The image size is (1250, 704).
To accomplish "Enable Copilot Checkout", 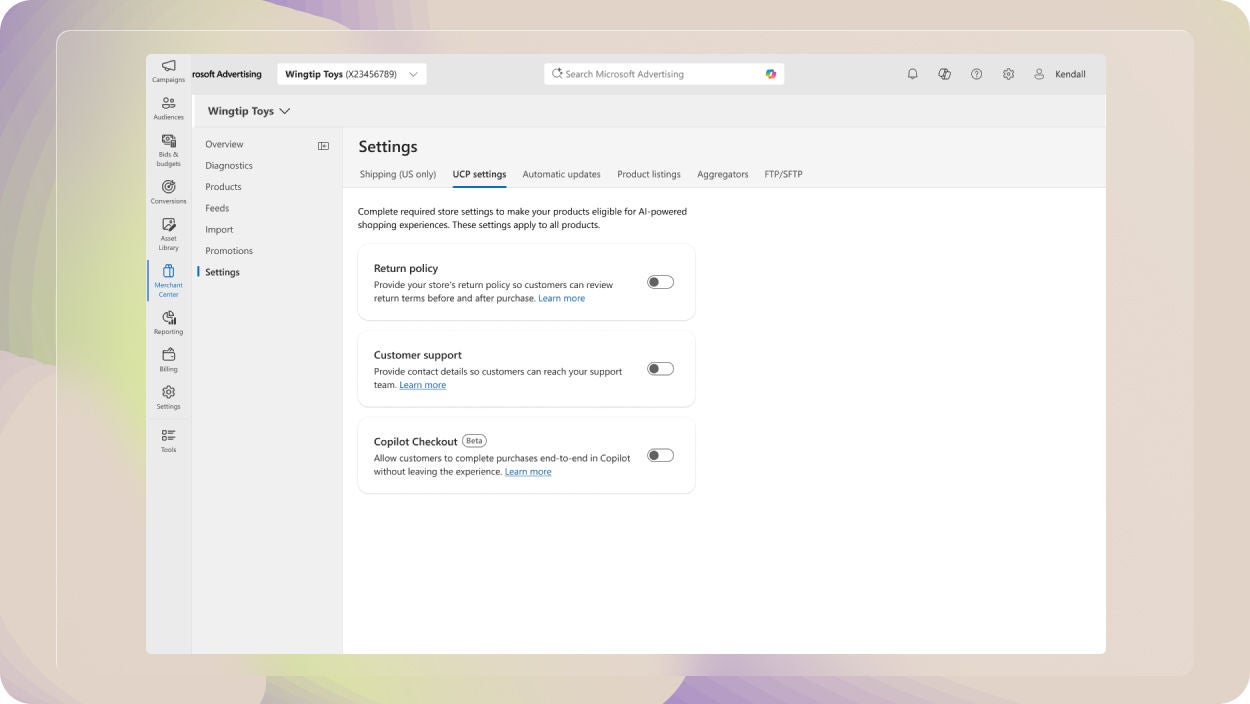I will click(659, 455).
